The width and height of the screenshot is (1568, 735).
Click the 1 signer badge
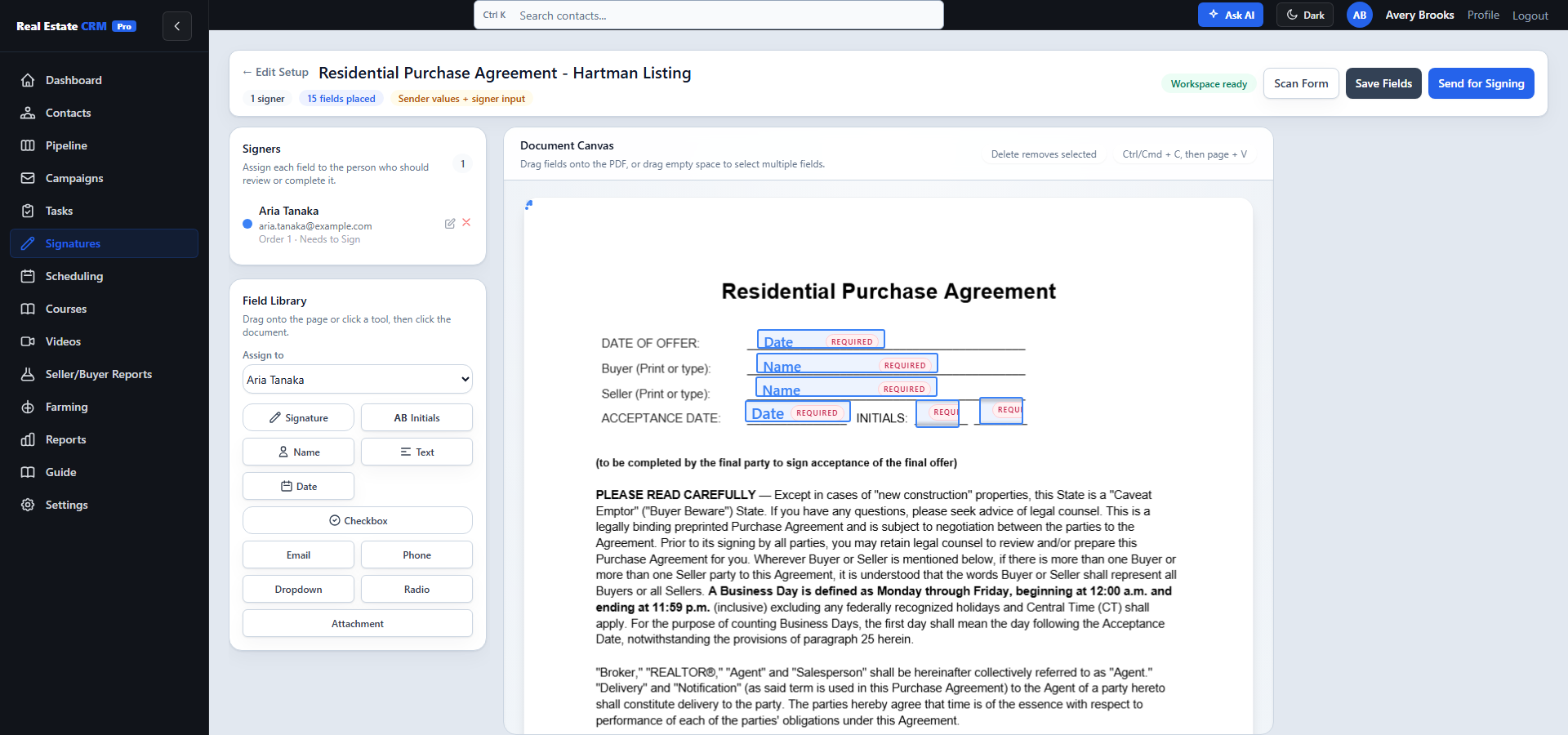(268, 99)
